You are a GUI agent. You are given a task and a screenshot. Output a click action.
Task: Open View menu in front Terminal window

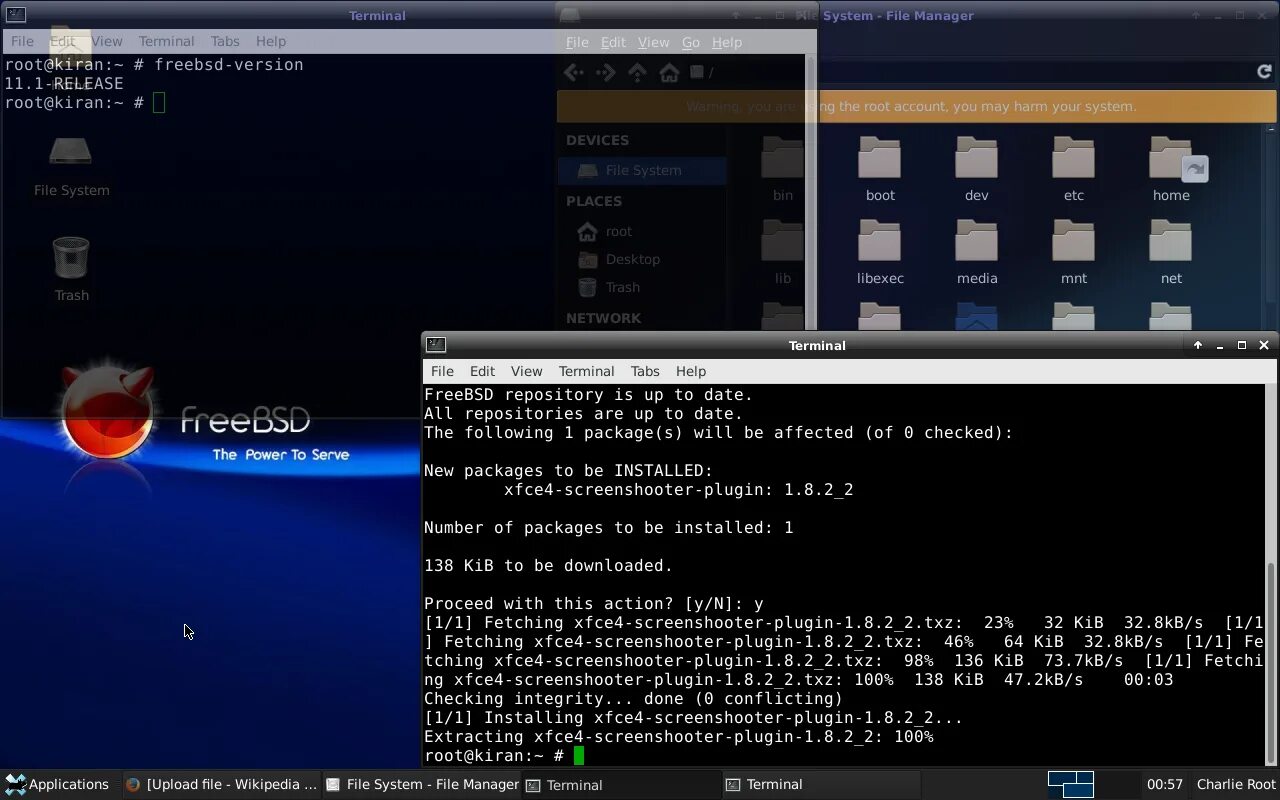coord(526,371)
